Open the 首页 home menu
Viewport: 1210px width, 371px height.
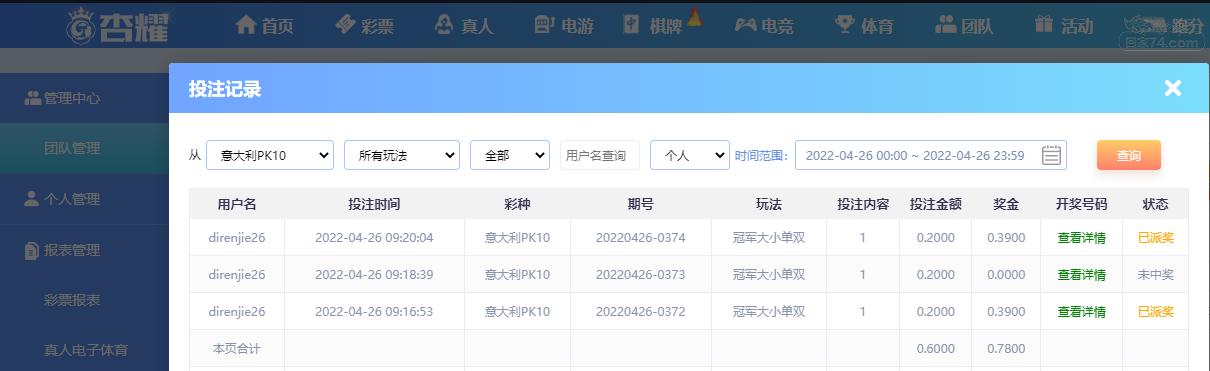coord(264,26)
